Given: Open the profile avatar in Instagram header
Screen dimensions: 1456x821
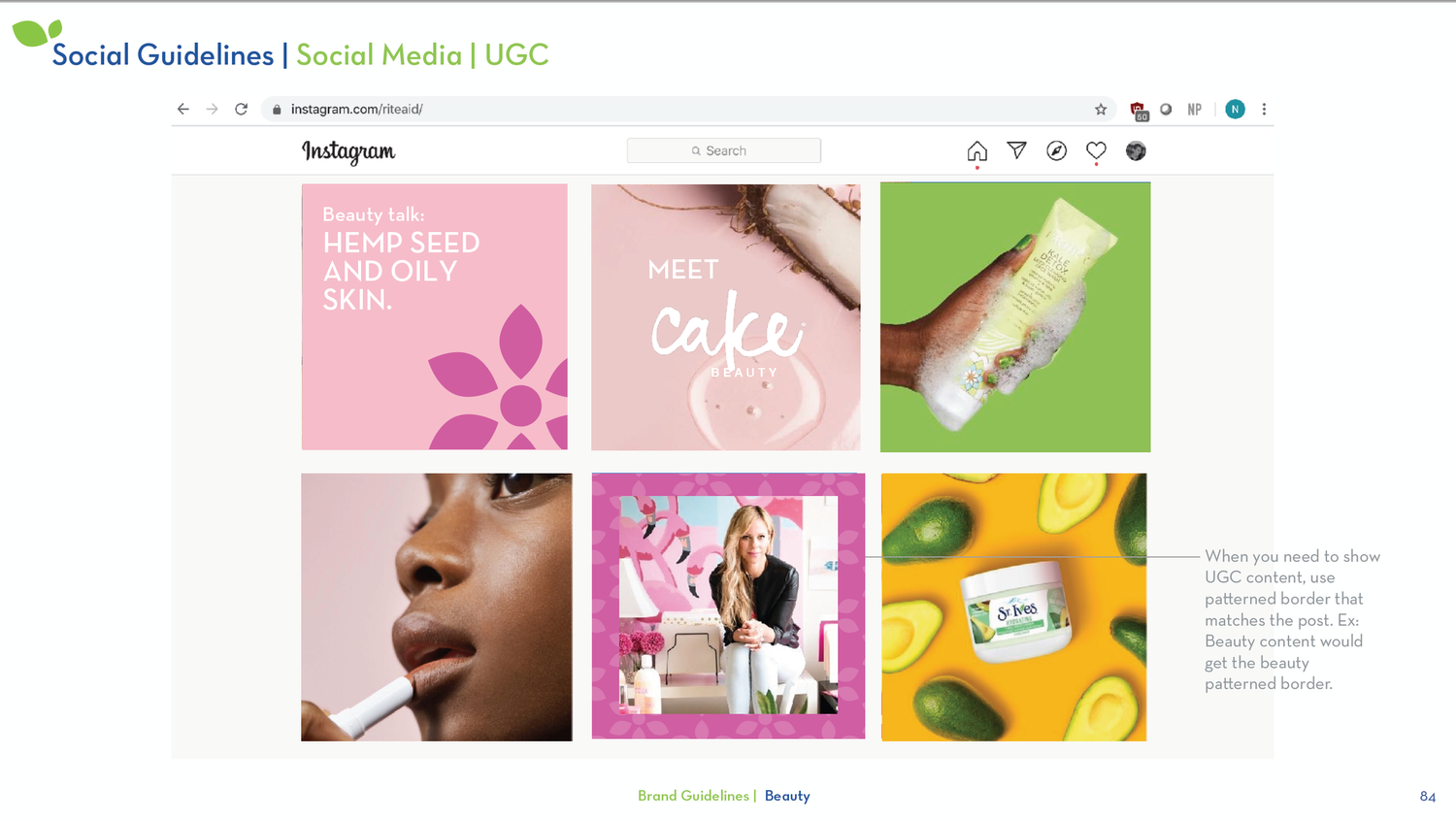Looking at the screenshot, I should (1136, 150).
